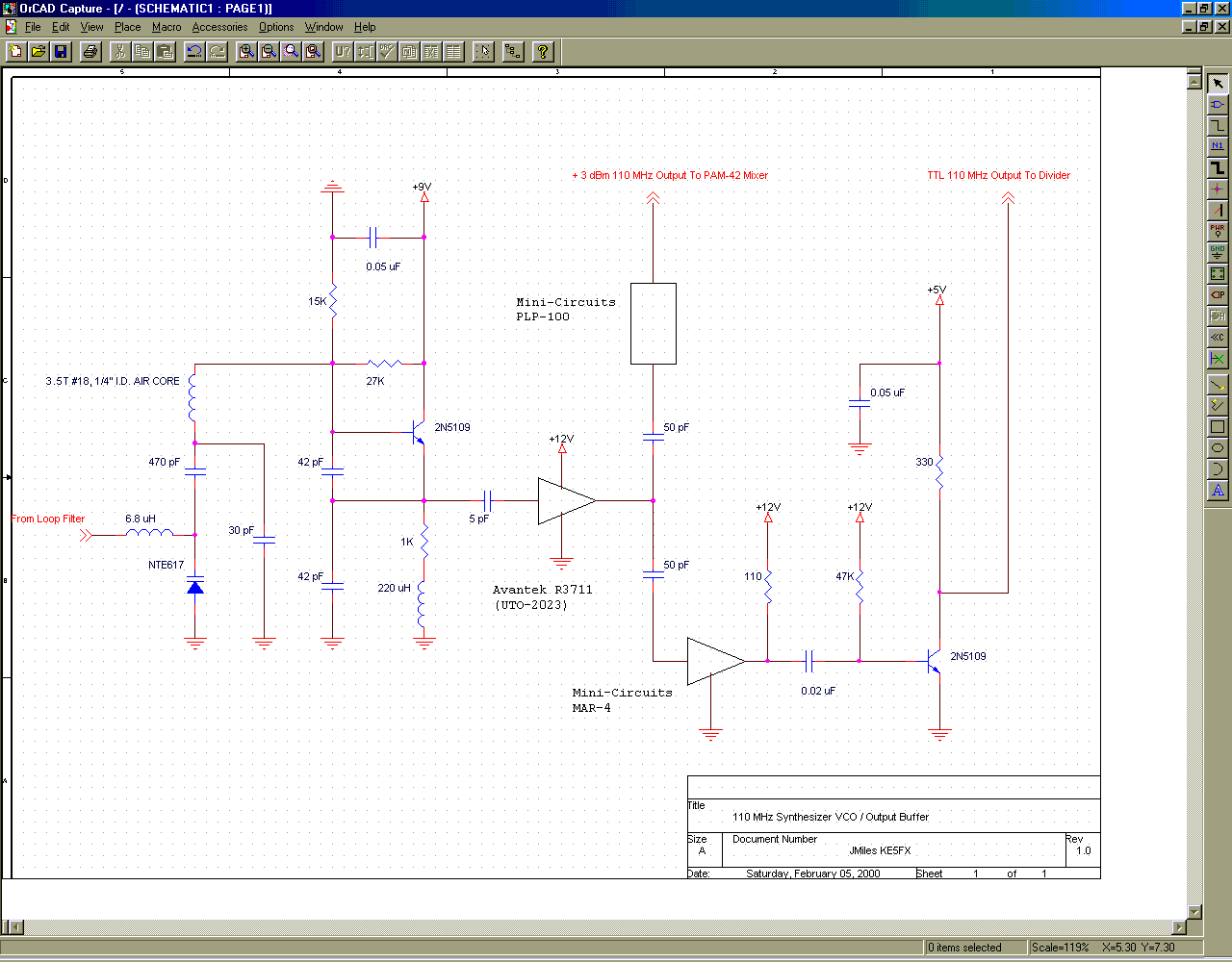1232x962 pixels.
Task: Open the Place menu
Action: click(127, 27)
